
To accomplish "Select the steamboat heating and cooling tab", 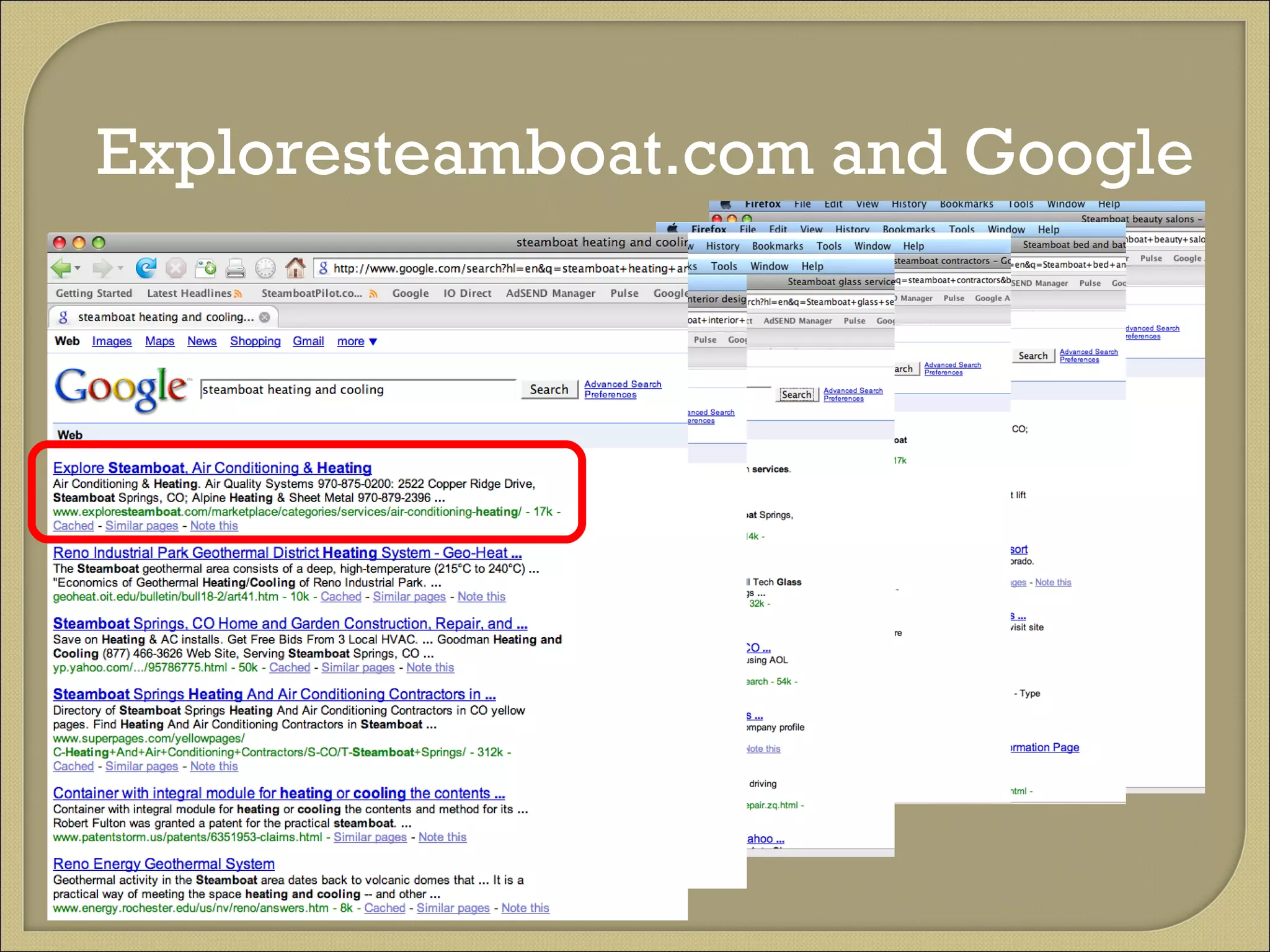I will 164,317.
